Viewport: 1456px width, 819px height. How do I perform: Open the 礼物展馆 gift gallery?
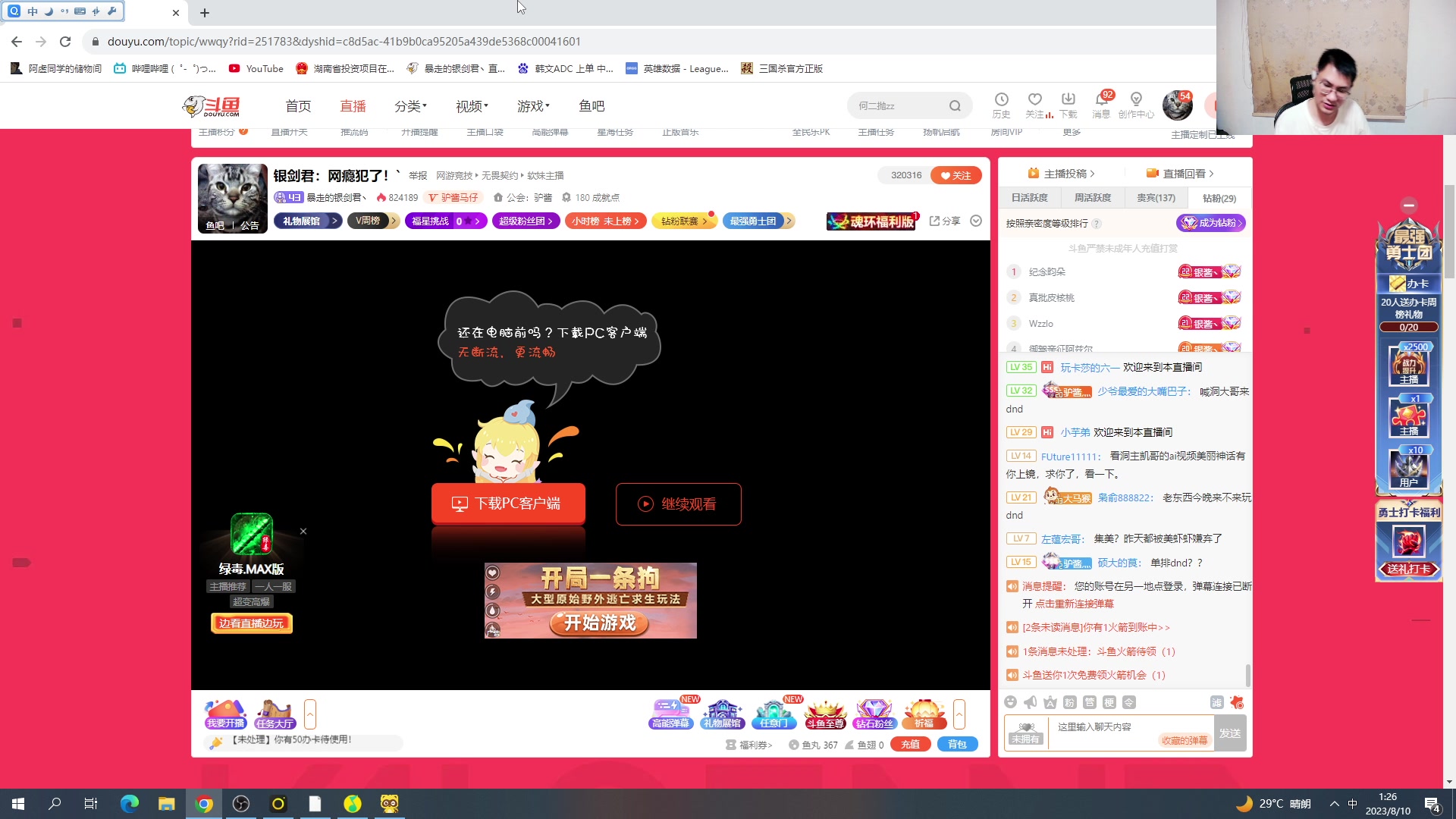pos(722,713)
